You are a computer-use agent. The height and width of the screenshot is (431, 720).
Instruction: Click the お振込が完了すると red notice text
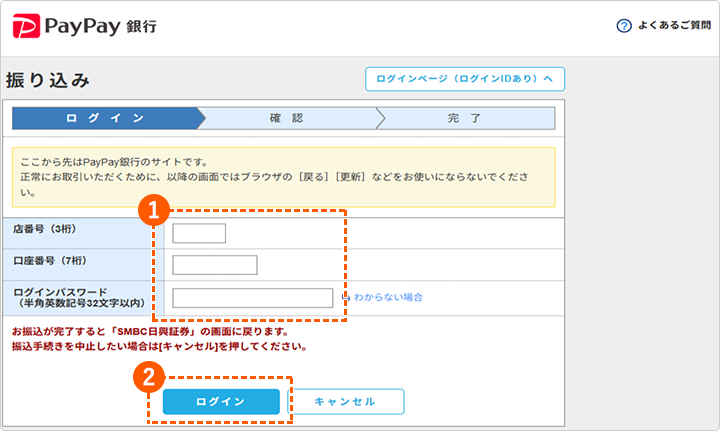tap(150, 331)
